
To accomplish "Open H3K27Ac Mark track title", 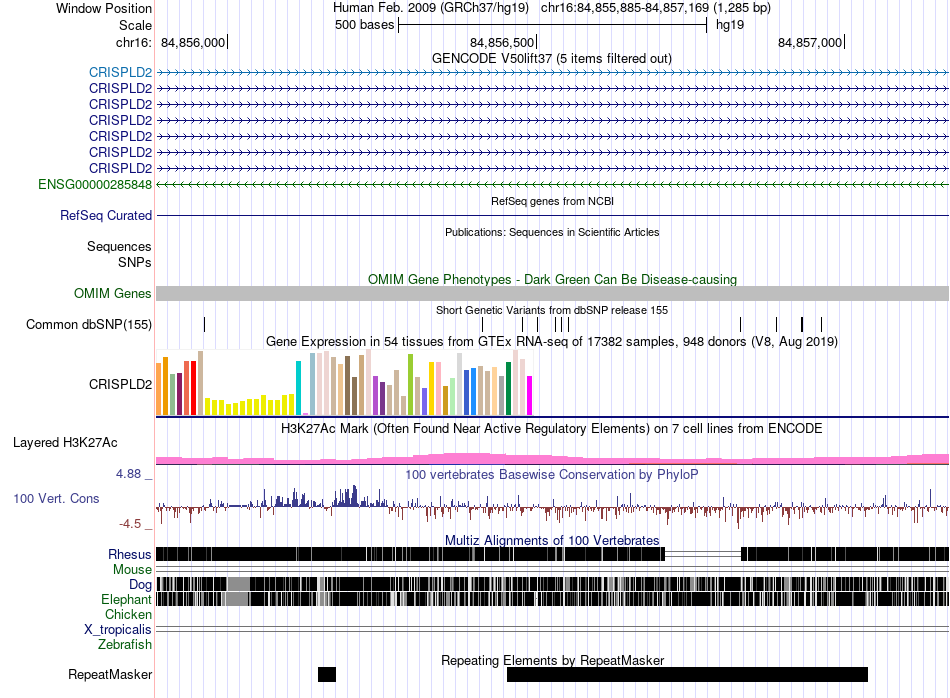I will (552, 428).
